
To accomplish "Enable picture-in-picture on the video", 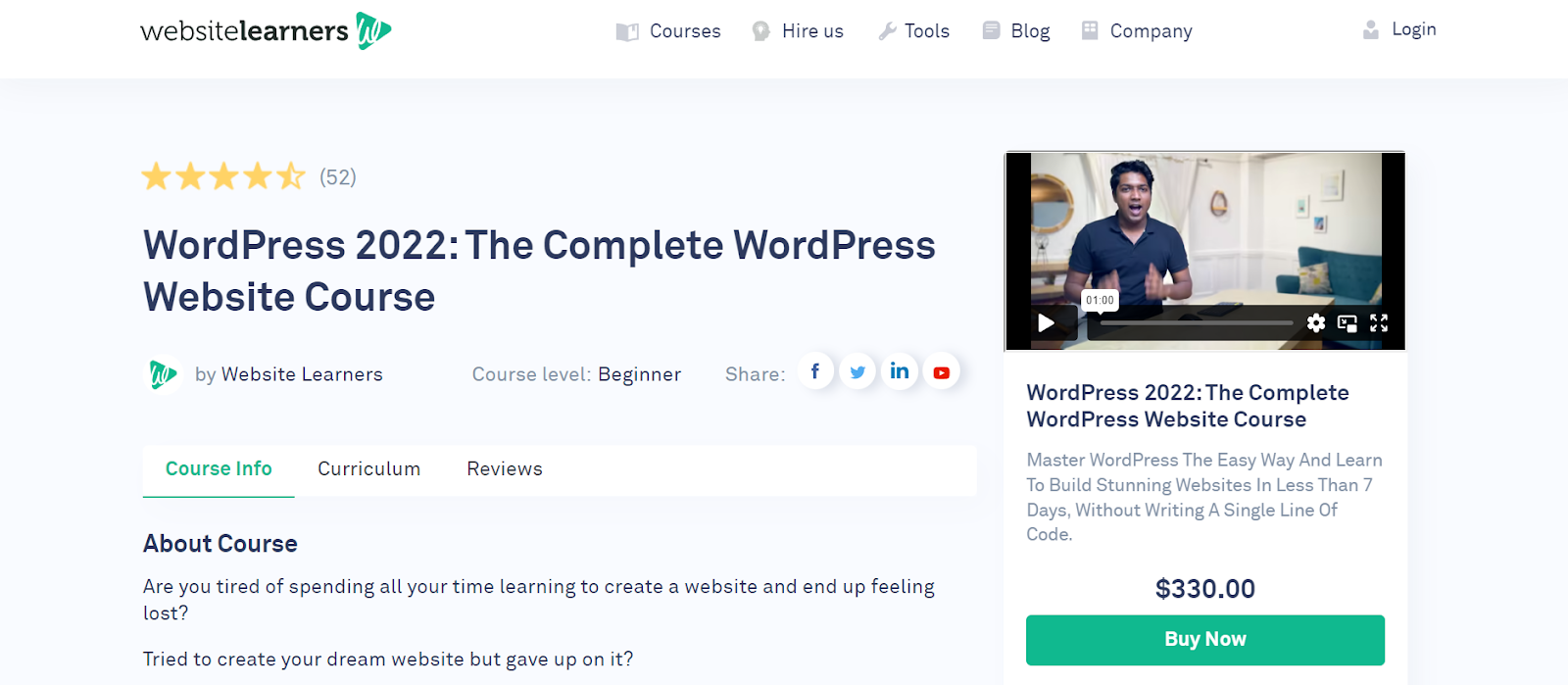I will point(1347,323).
